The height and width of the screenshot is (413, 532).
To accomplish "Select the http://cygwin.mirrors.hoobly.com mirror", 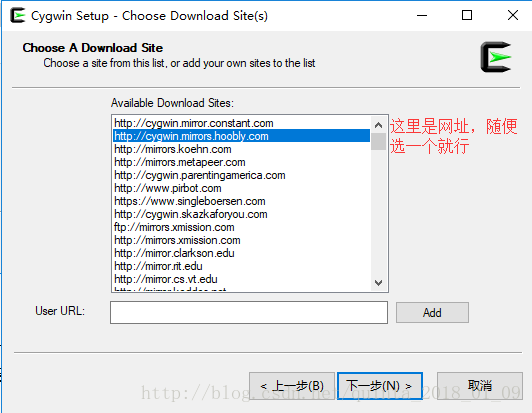I will click(x=242, y=136).
